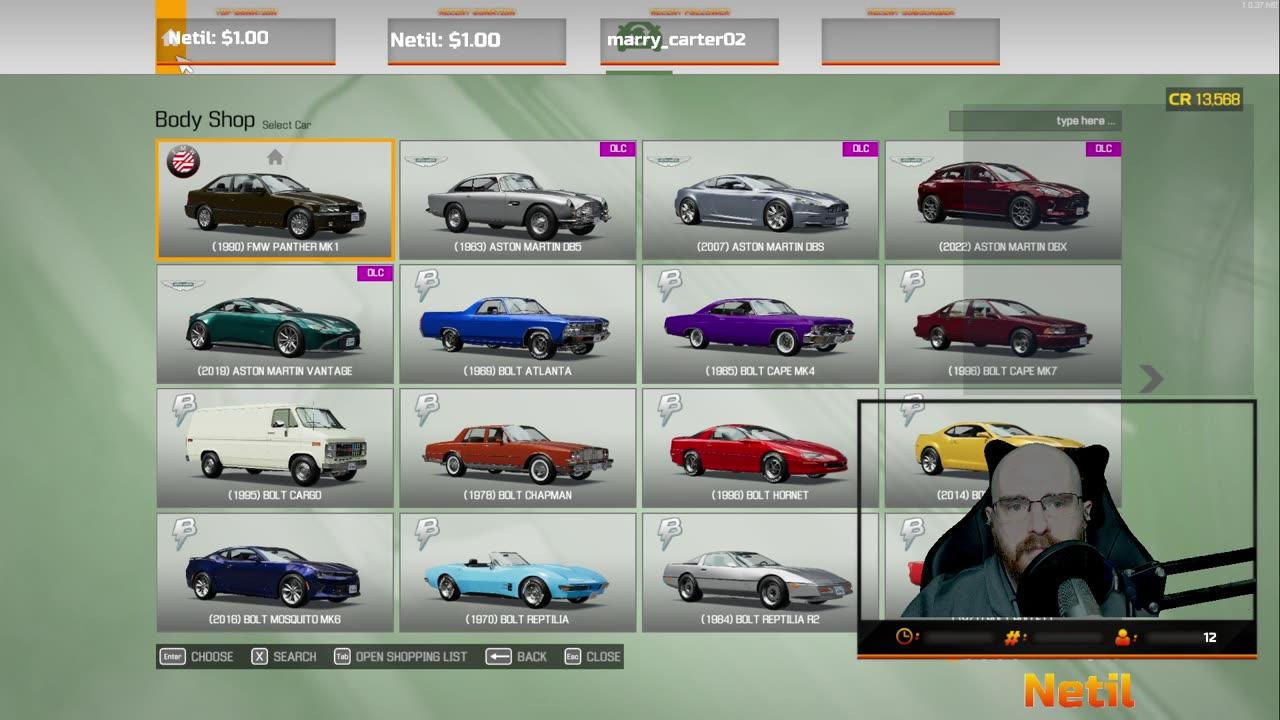The width and height of the screenshot is (1280, 720).
Task: Click Bolt logo on Bolt Chapman card
Action: pos(427,409)
